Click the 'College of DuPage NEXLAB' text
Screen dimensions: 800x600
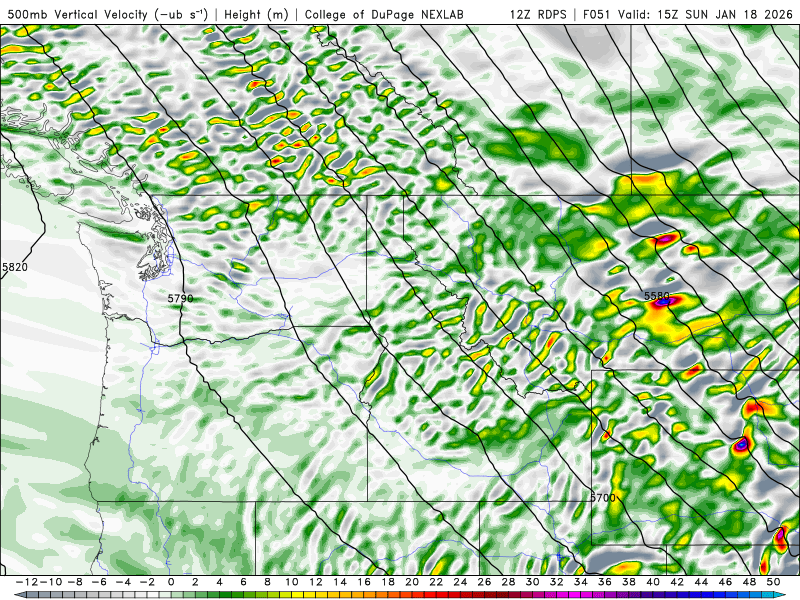[384, 14]
